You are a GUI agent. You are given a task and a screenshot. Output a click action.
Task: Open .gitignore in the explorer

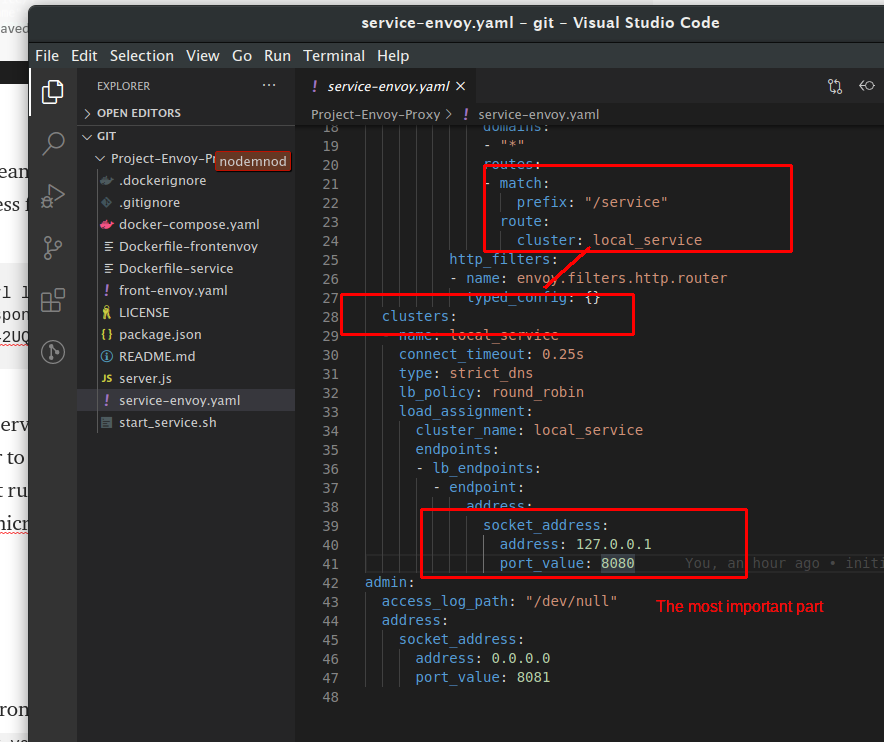point(149,202)
